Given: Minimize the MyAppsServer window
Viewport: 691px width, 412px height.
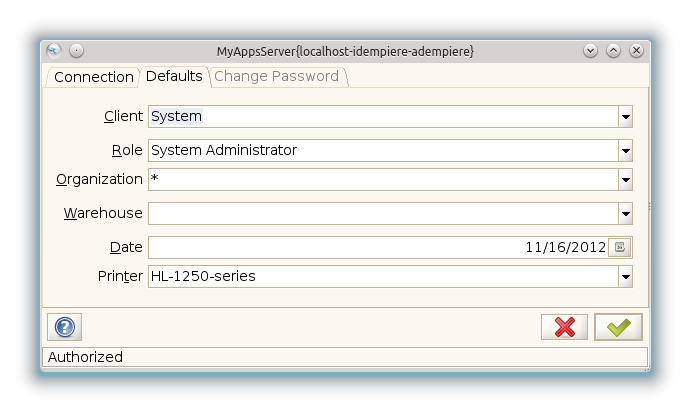Looking at the screenshot, I should [x=590, y=50].
